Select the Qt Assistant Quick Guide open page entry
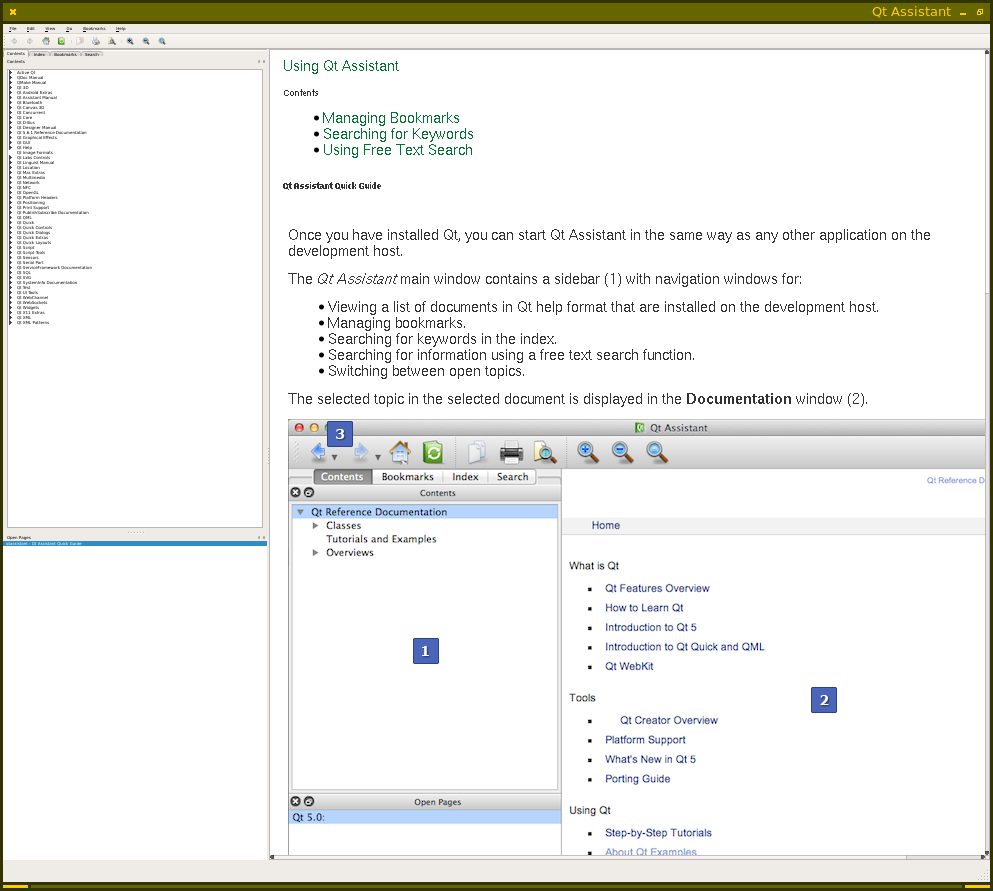The width and height of the screenshot is (993, 891). point(135,544)
